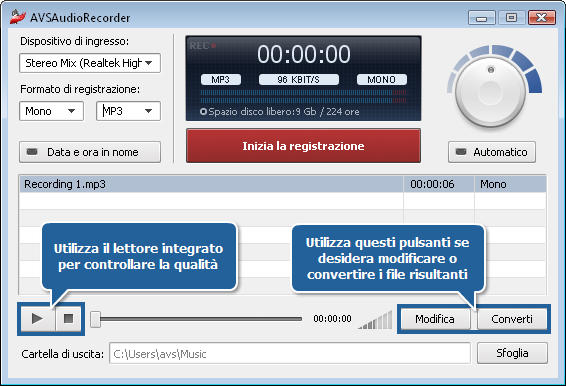
Task: Click the 96 KBIT/S bitrate indicator
Action: click(299, 79)
